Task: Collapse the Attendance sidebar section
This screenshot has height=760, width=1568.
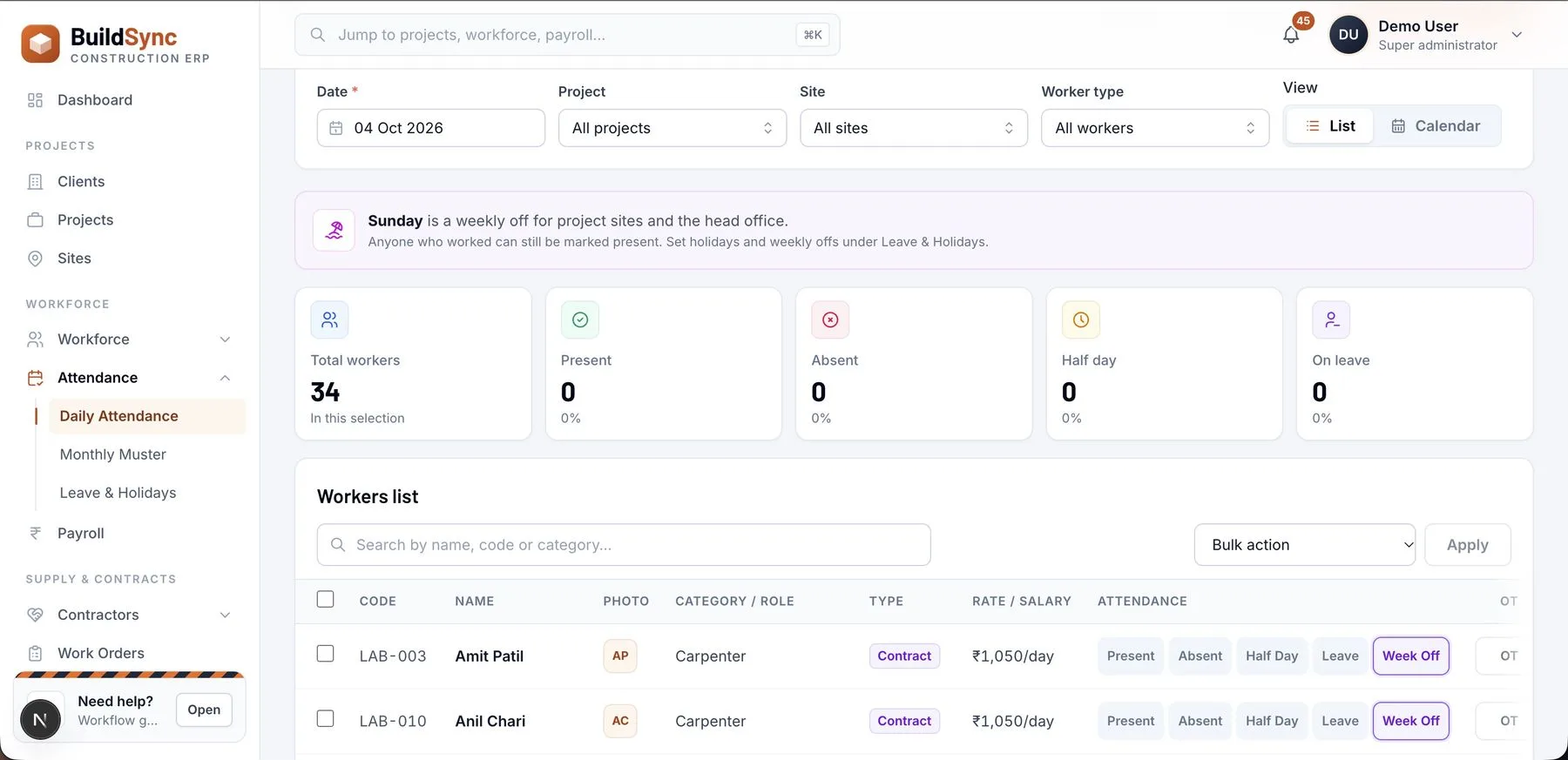Action: click(x=225, y=378)
